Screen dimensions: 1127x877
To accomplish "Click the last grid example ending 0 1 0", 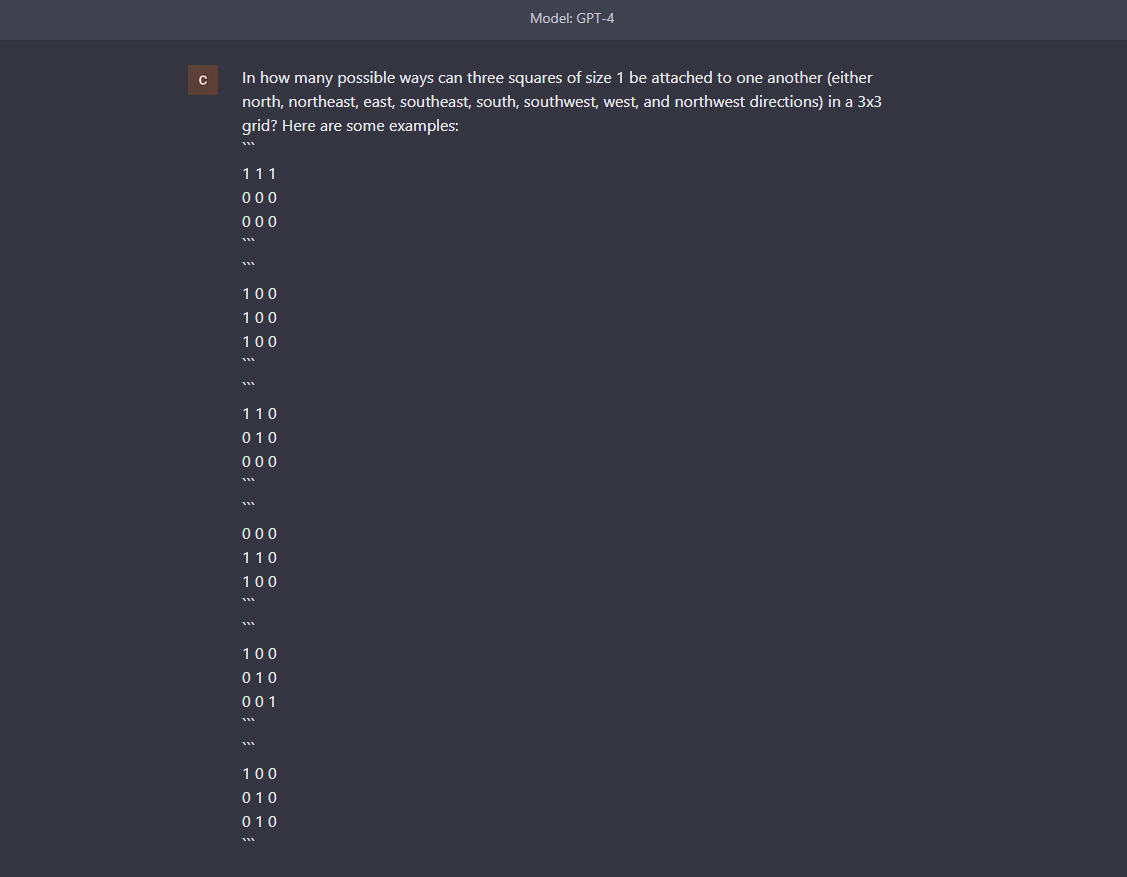I will pos(258,797).
